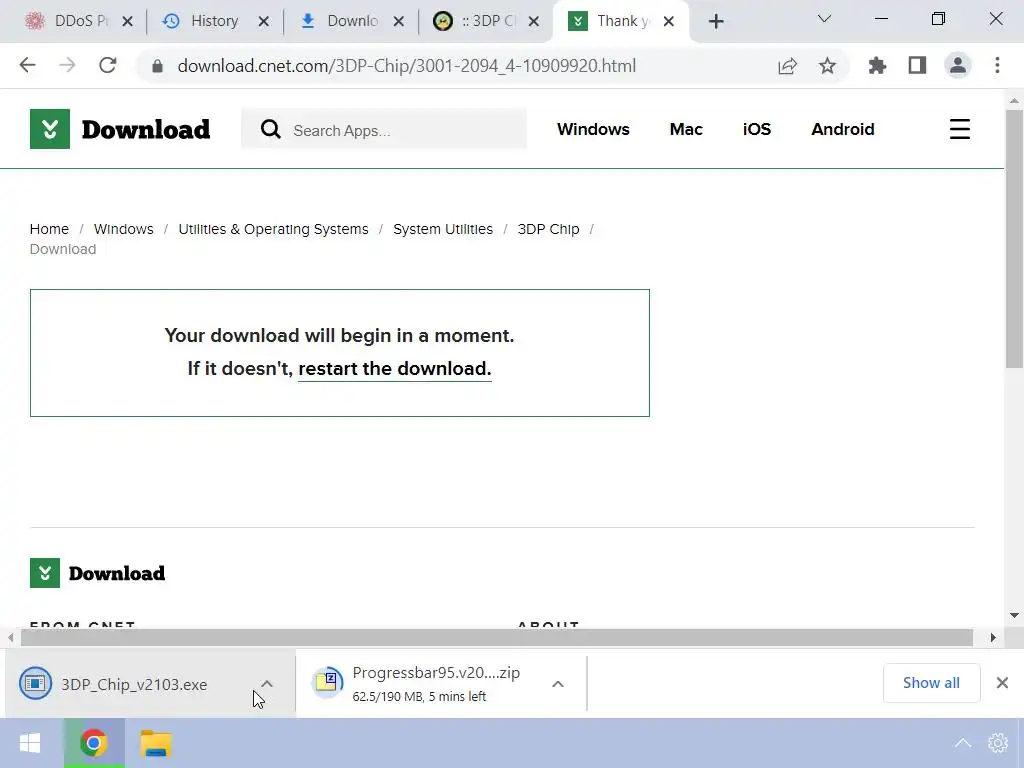Screen dimensions: 1024x768
Task: Open the Mac category menu
Action: tap(686, 129)
